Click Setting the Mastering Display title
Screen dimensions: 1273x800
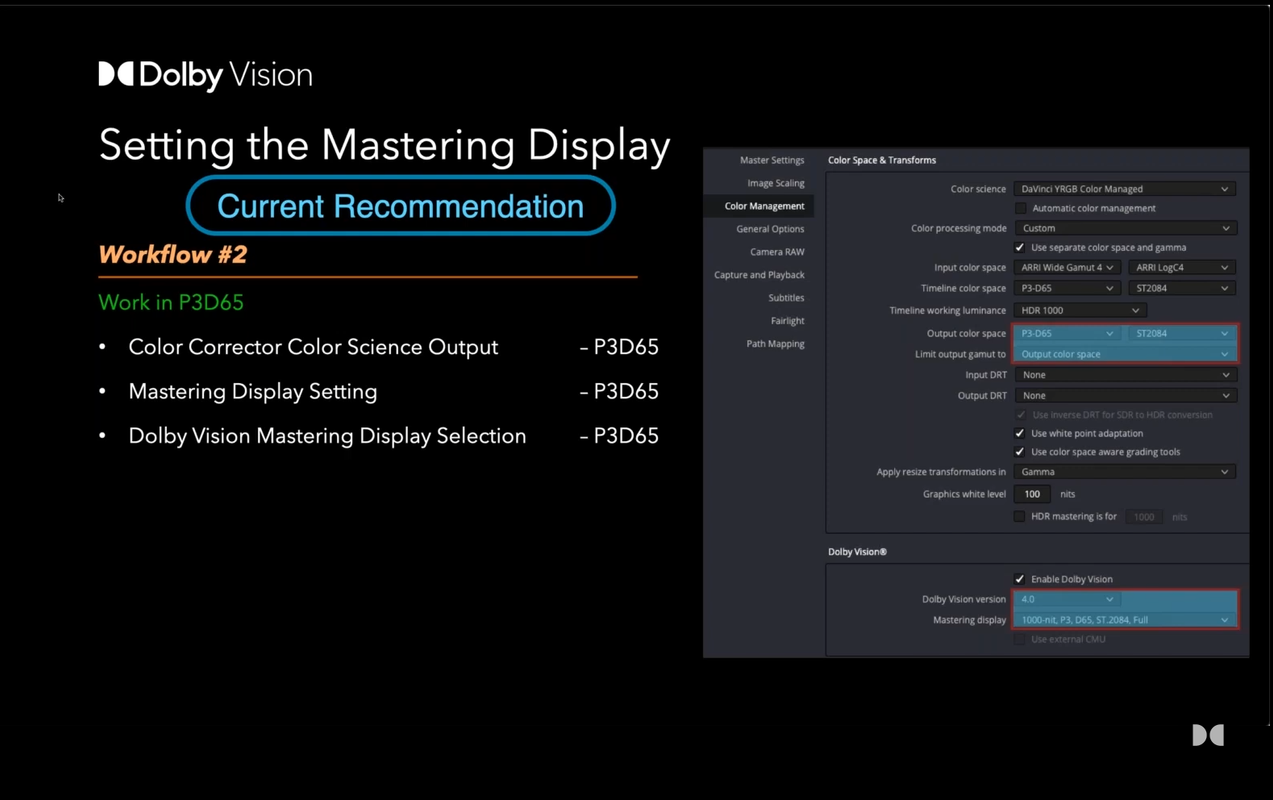[385, 145]
